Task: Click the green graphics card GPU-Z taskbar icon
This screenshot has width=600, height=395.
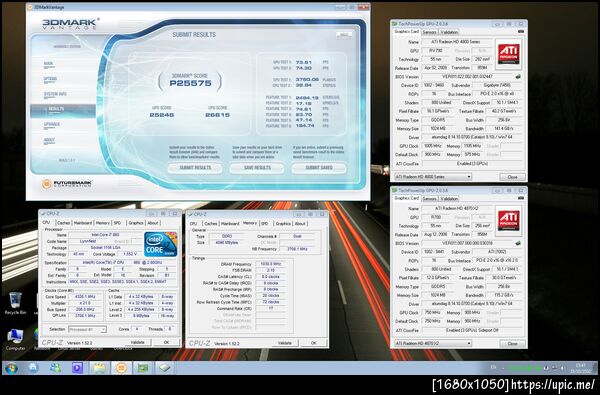Action: coord(143,368)
